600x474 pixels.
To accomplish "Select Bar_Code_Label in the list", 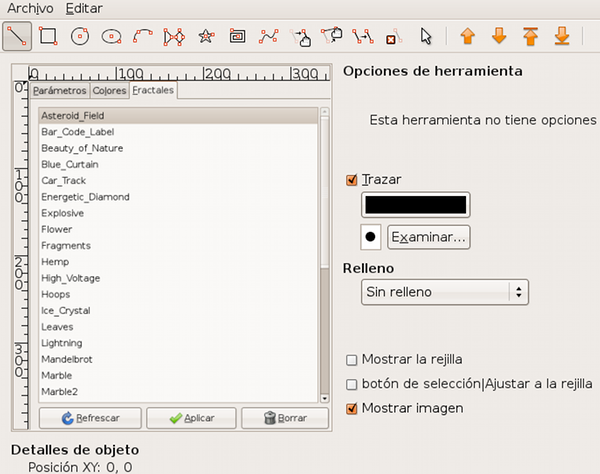I will pyautogui.click(x=178, y=132).
